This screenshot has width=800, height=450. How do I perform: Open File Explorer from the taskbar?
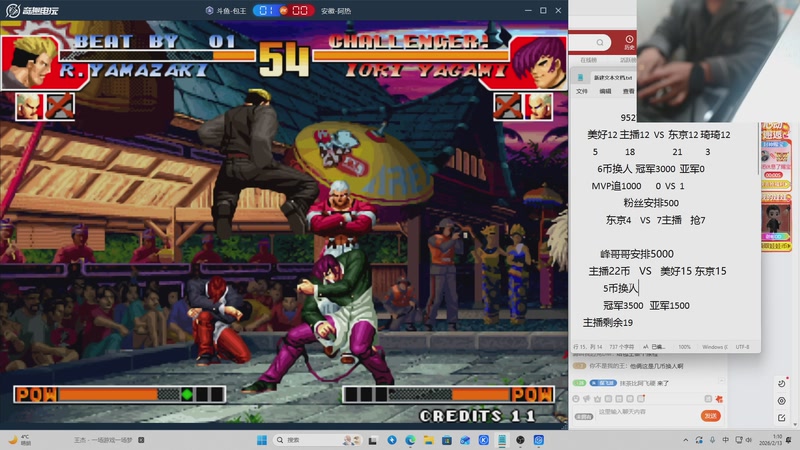click(429, 440)
